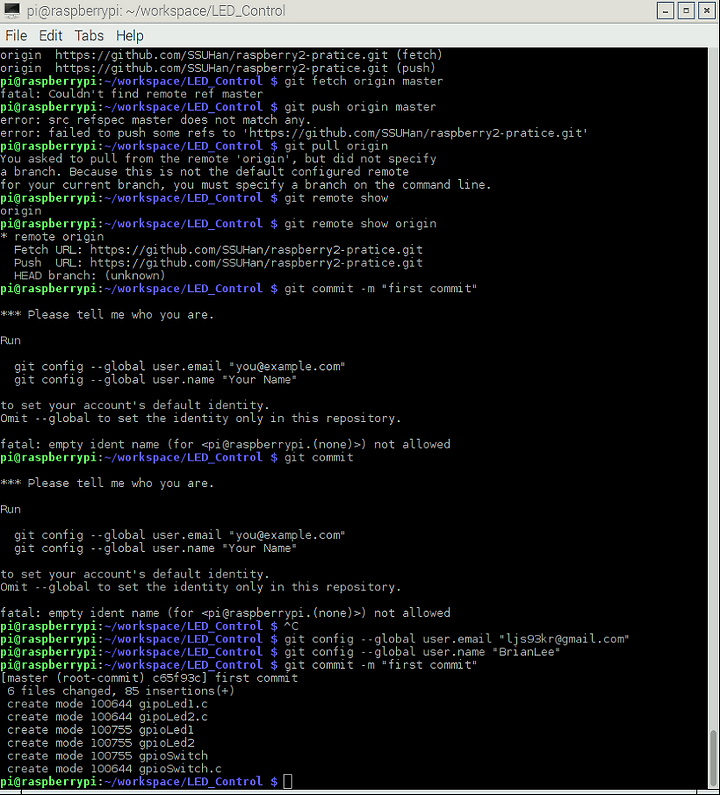The width and height of the screenshot is (720, 795).
Task: Click user.name 'BrianLee' config command
Action: click(x=422, y=652)
